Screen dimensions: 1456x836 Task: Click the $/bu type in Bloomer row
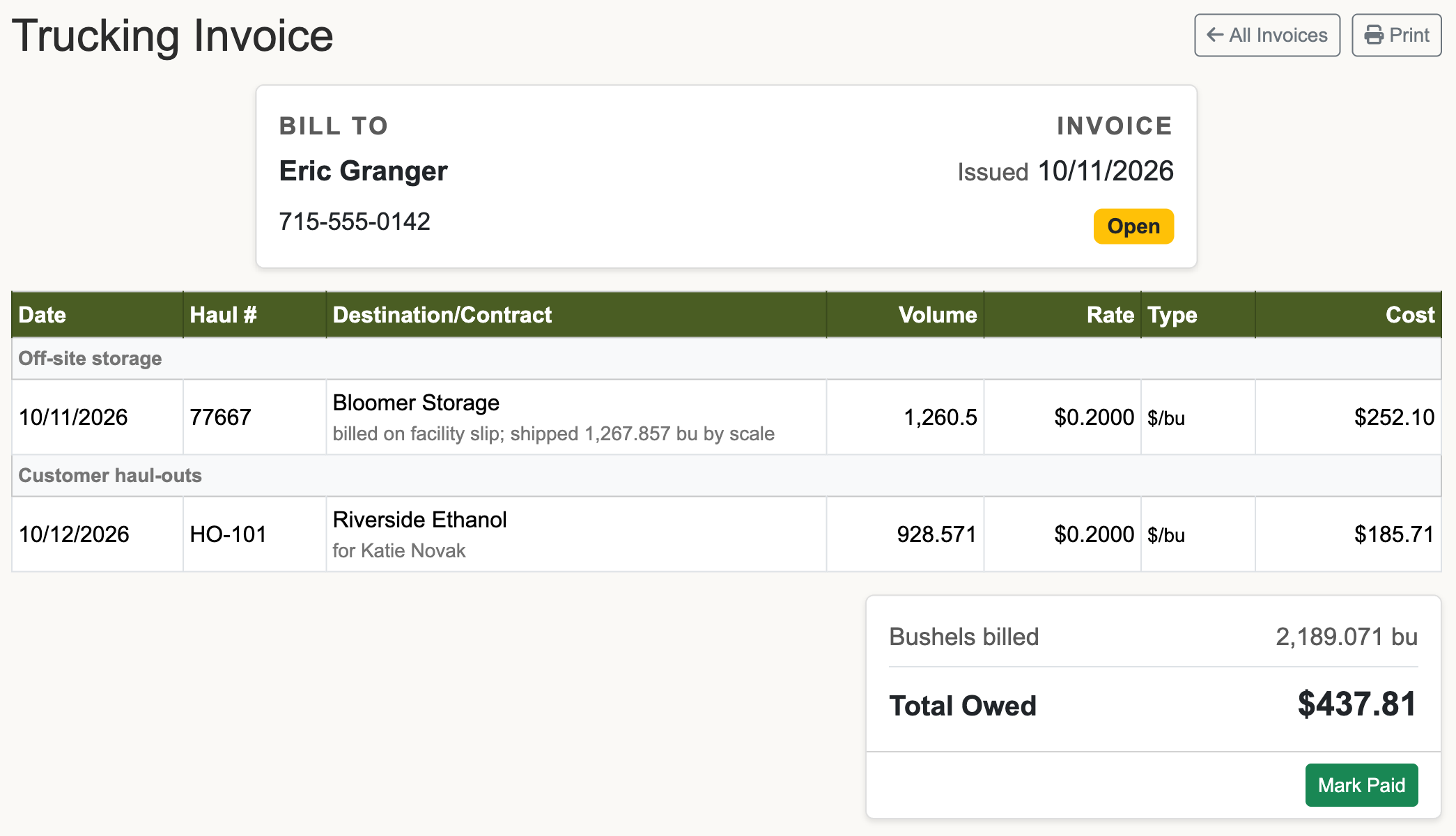[1166, 418]
